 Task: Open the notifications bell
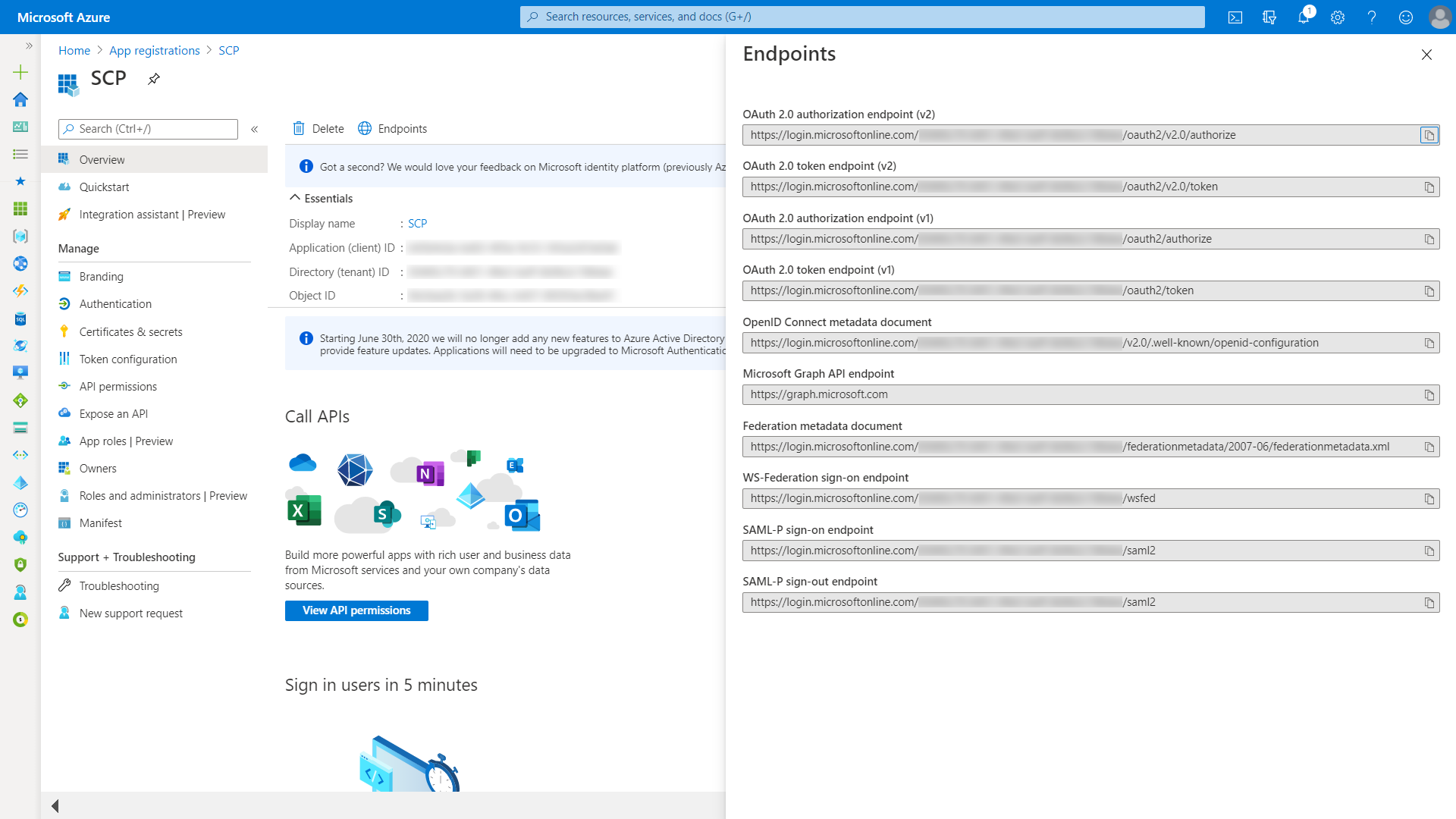(1304, 17)
